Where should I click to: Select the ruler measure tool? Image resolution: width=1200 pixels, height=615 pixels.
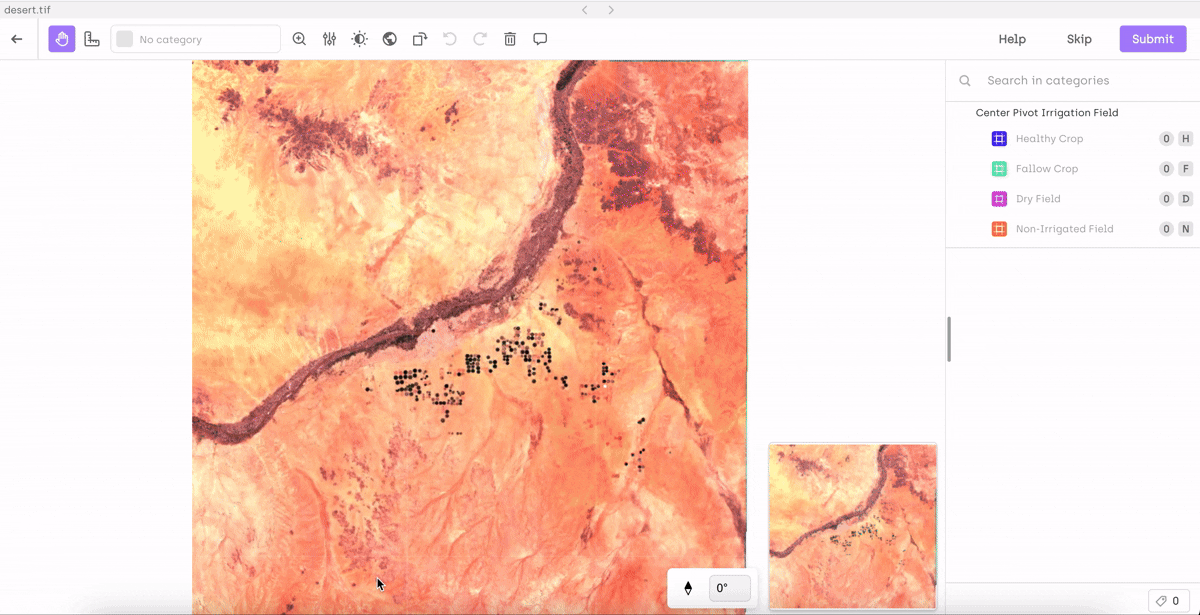pyautogui.click(x=92, y=39)
